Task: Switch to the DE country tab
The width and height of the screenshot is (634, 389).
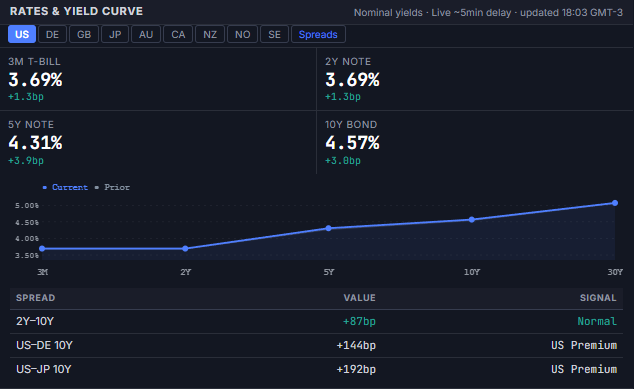Action: coord(52,34)
